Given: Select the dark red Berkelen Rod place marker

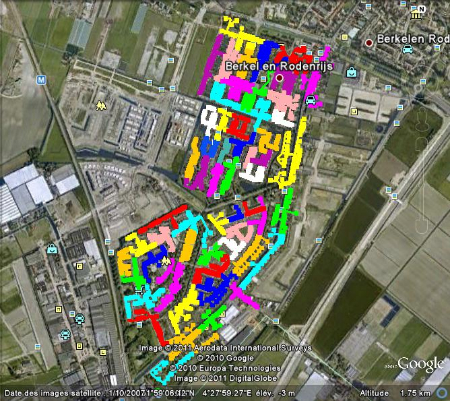Looking at the screenshot, I should click(369, 43).
